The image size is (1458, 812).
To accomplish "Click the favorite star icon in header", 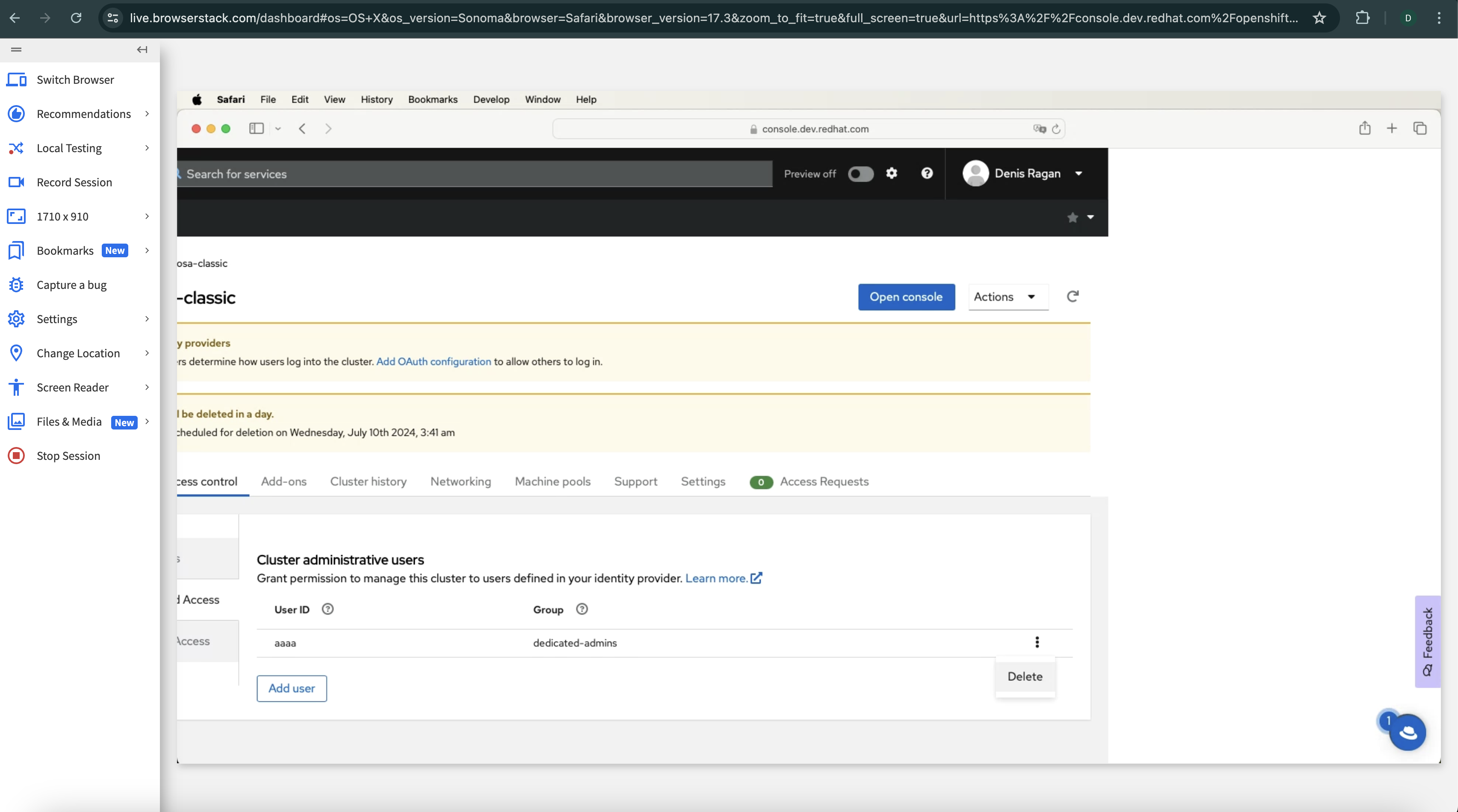I will click(x=1072, y=217).
